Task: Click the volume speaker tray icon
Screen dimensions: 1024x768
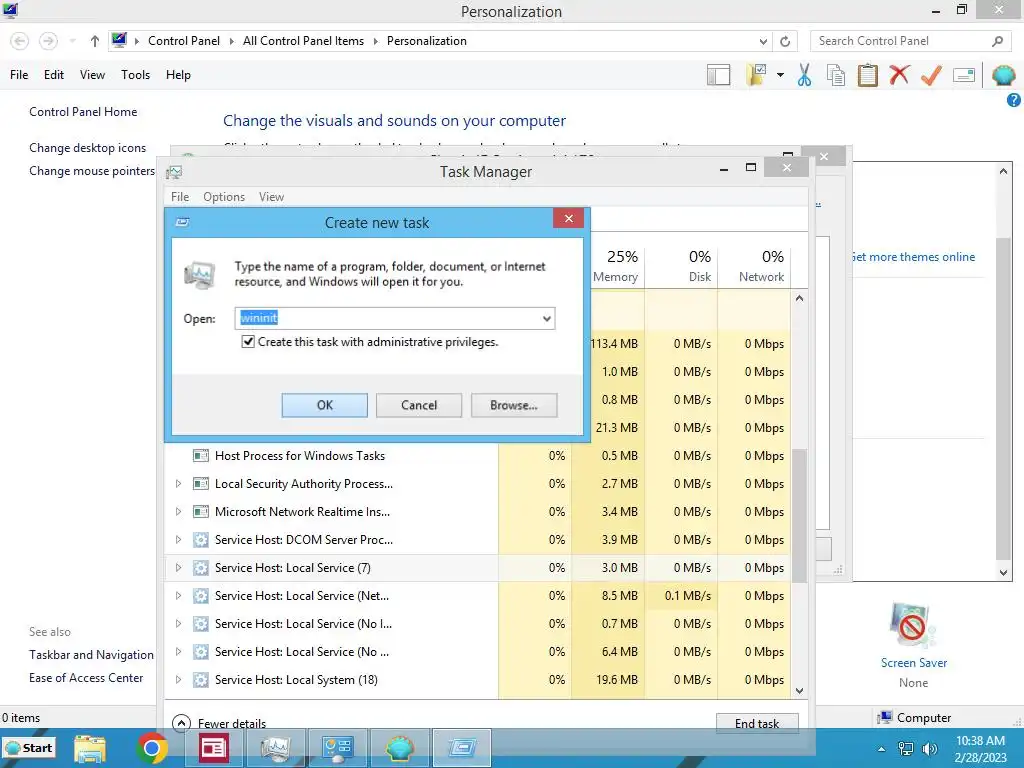Action: point(930,748)
